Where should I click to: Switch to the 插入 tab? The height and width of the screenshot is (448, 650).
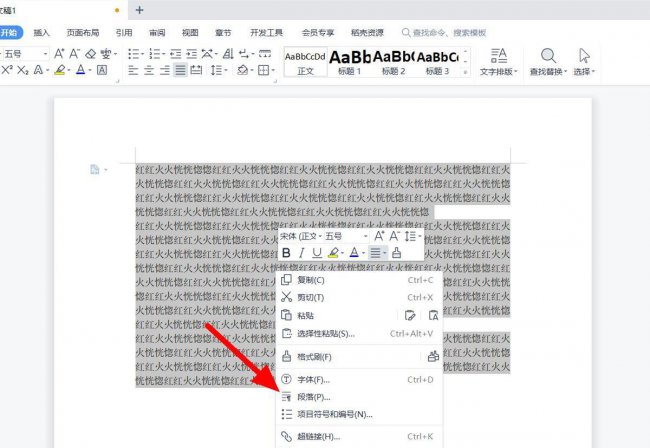[41, 32]
